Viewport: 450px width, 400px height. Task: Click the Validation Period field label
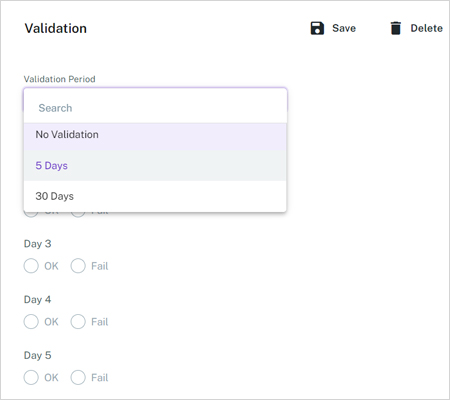pos(60,79)
